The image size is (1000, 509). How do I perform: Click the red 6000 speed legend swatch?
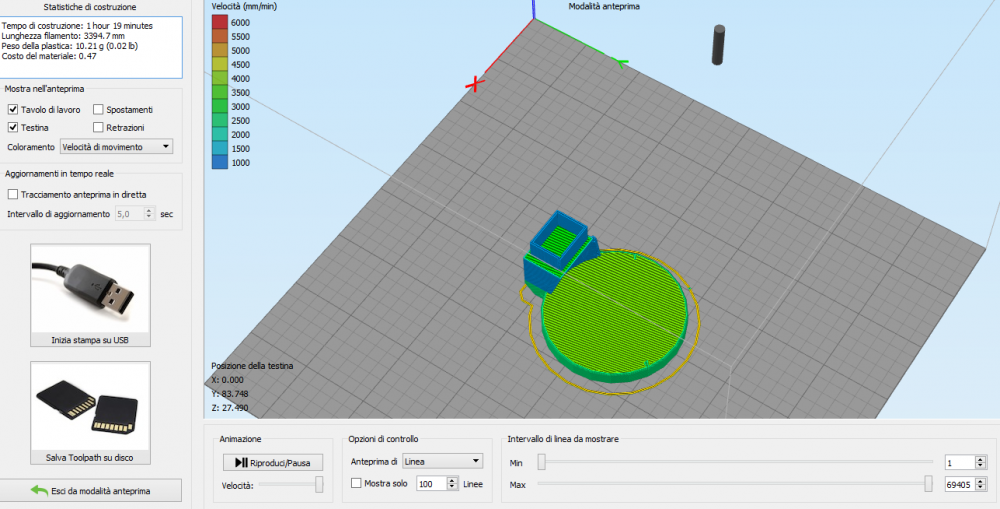coord(220,22)
